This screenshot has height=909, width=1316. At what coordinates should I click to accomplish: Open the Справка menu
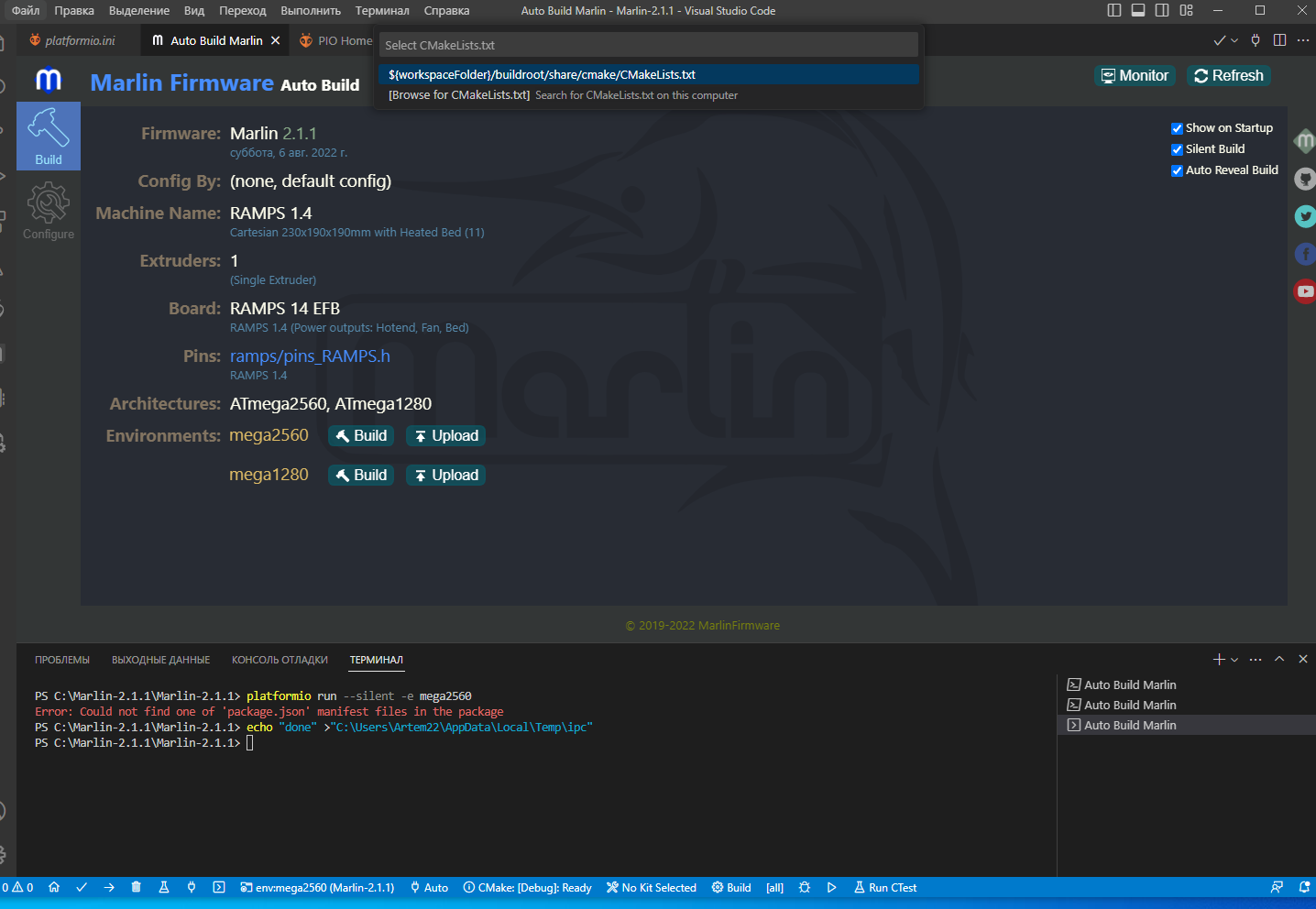(446, 10)
